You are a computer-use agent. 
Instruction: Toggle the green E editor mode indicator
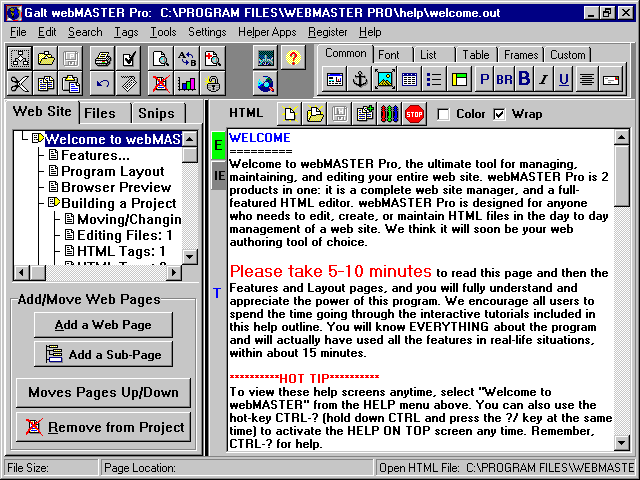click(x=219, y=146)
